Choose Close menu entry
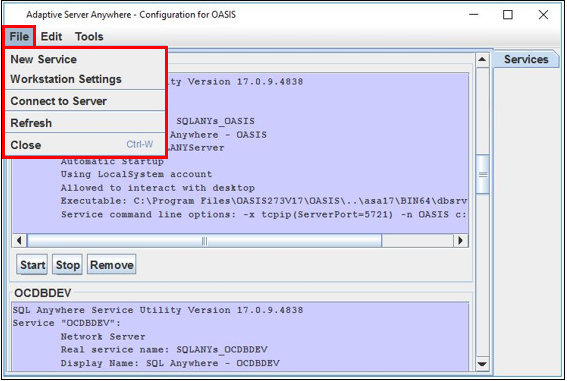The image size is (567, 381). [x=85, y=145]
